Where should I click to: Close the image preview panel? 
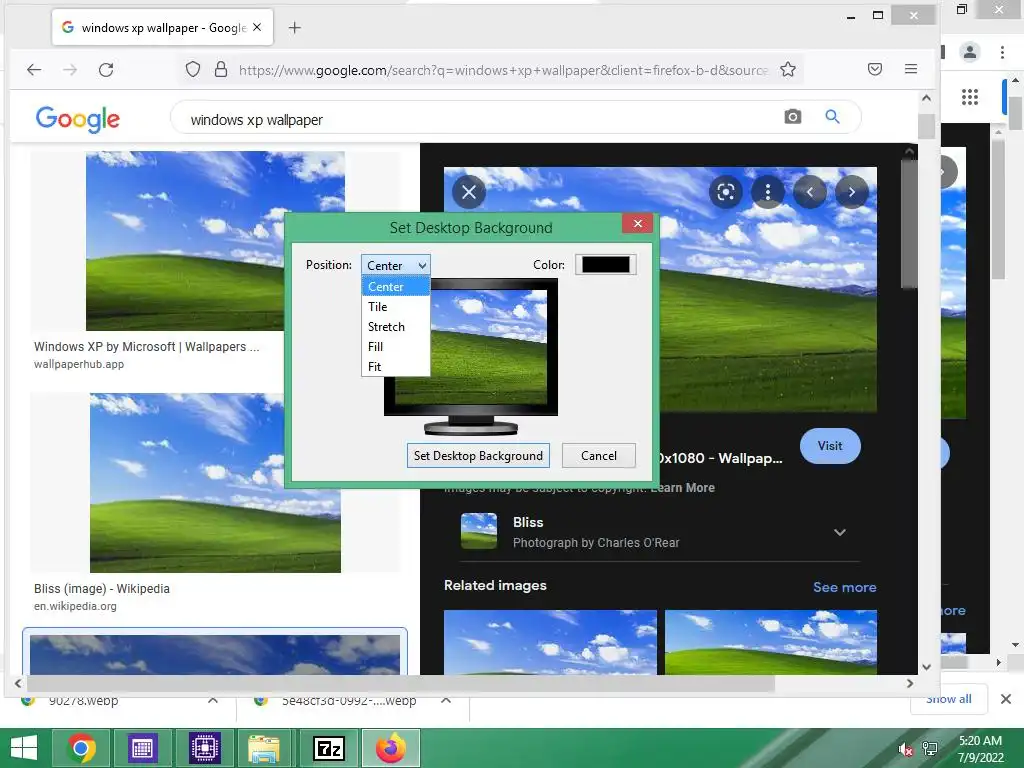coord(469,192)
